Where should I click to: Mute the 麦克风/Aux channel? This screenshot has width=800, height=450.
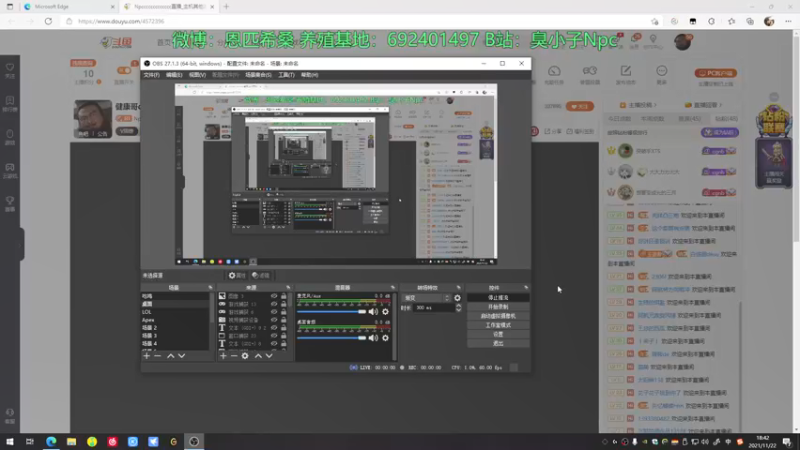[373, 312]
